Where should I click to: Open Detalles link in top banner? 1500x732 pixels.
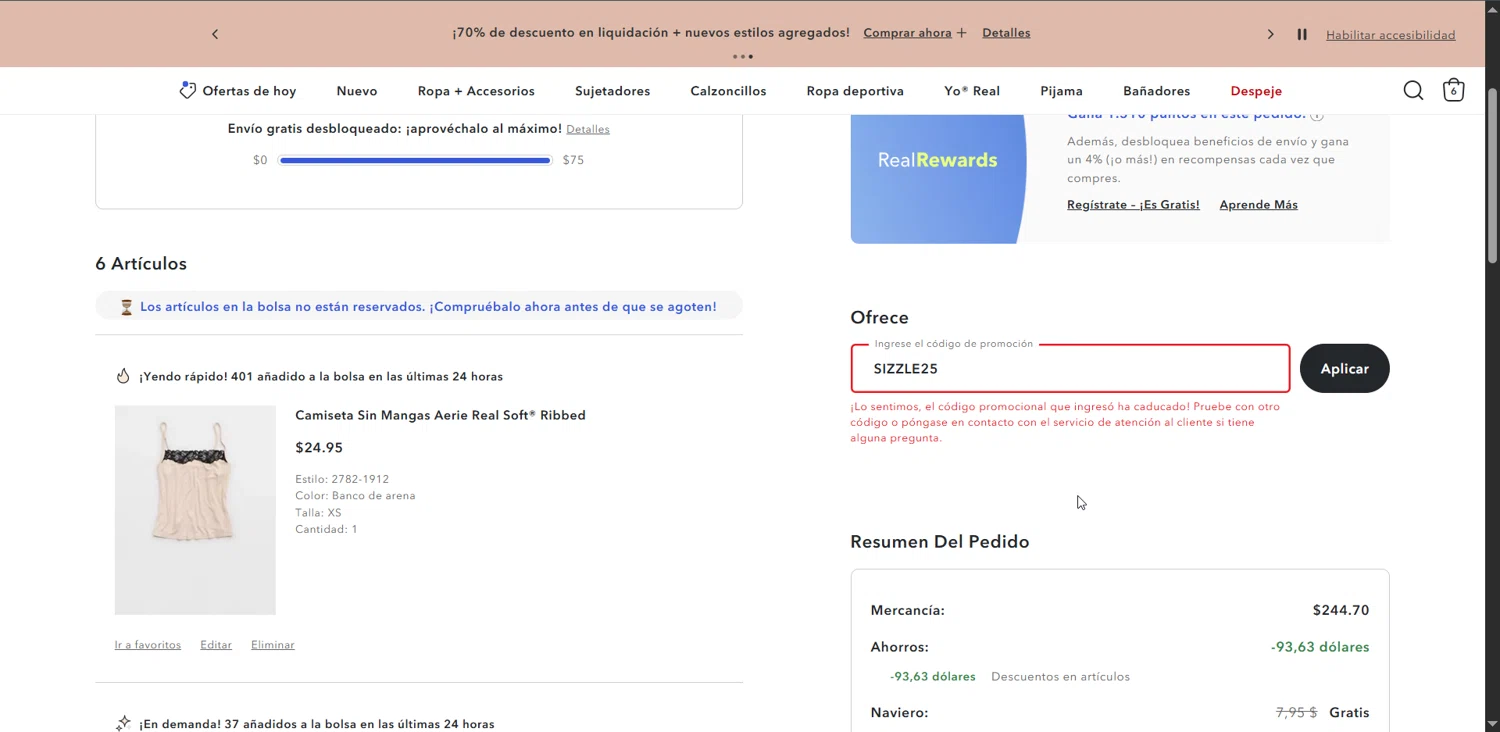[1006, 33]
